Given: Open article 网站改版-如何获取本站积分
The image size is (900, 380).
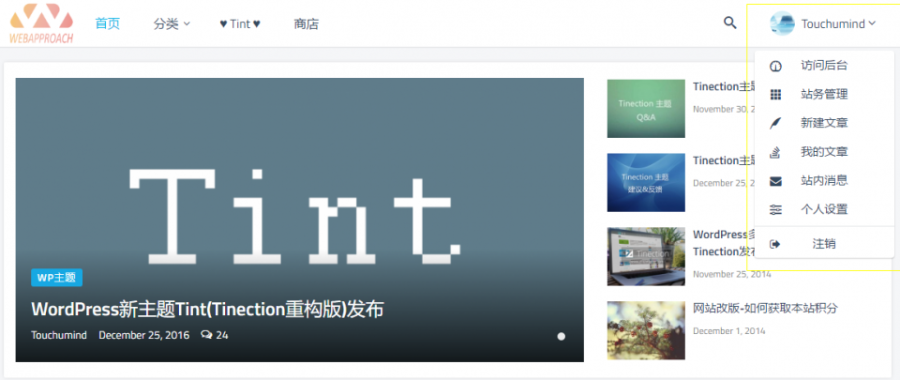Looking at the screenshot, I should [x=766, y=309].
